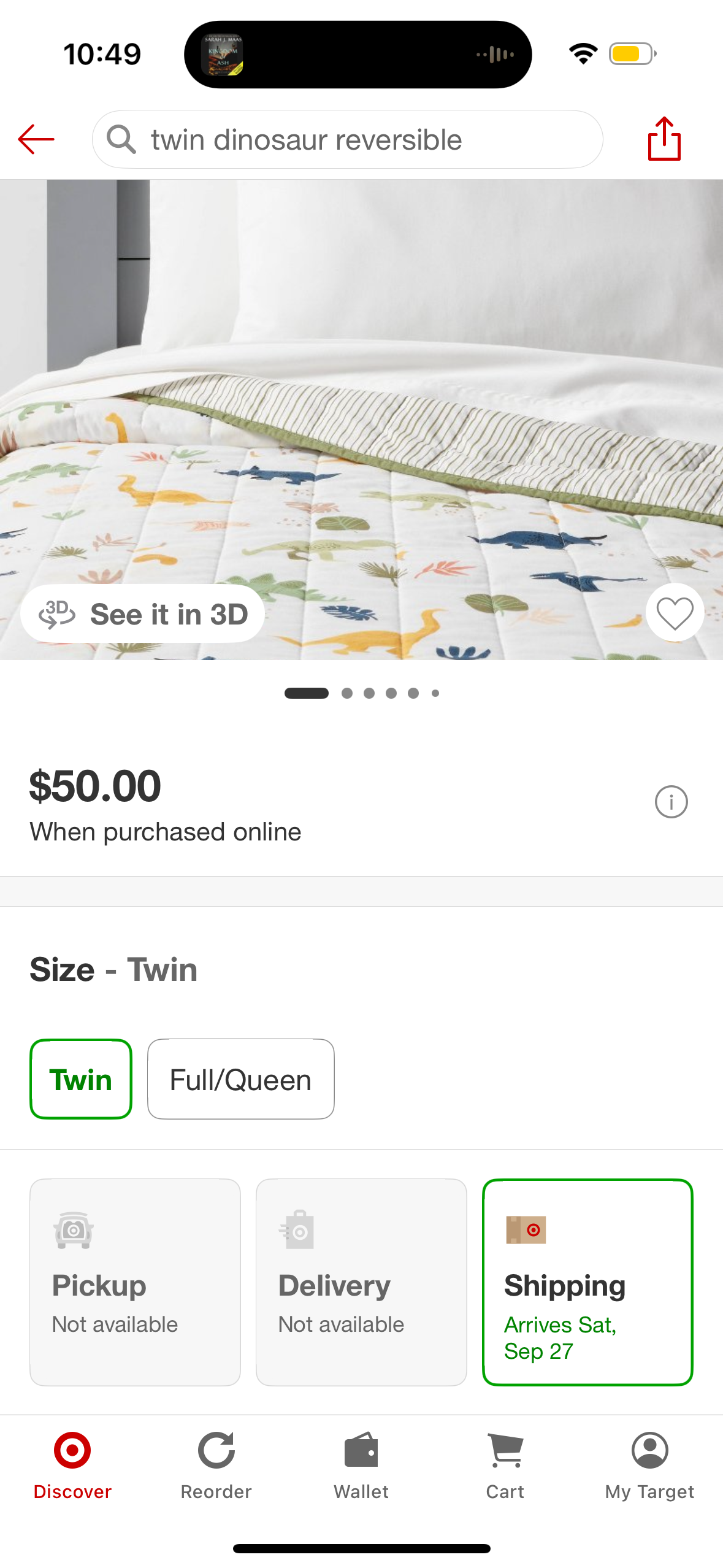
Task: Tap the audio playback indicator in Dynamic Island
Action: (495, 55)
